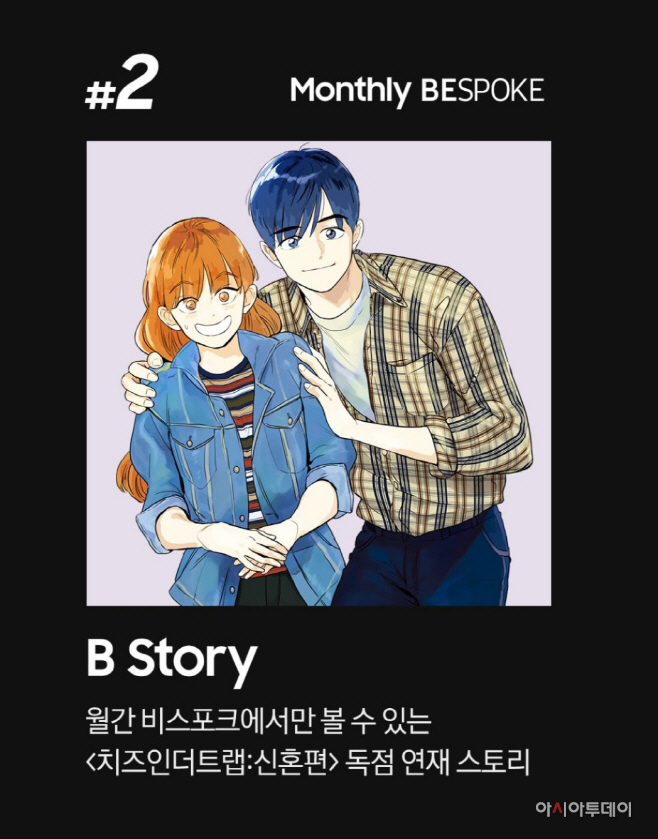Click the girl's denim jacket pocket button
This screenshot has width=658, height=839.
[x=189, y=442]
